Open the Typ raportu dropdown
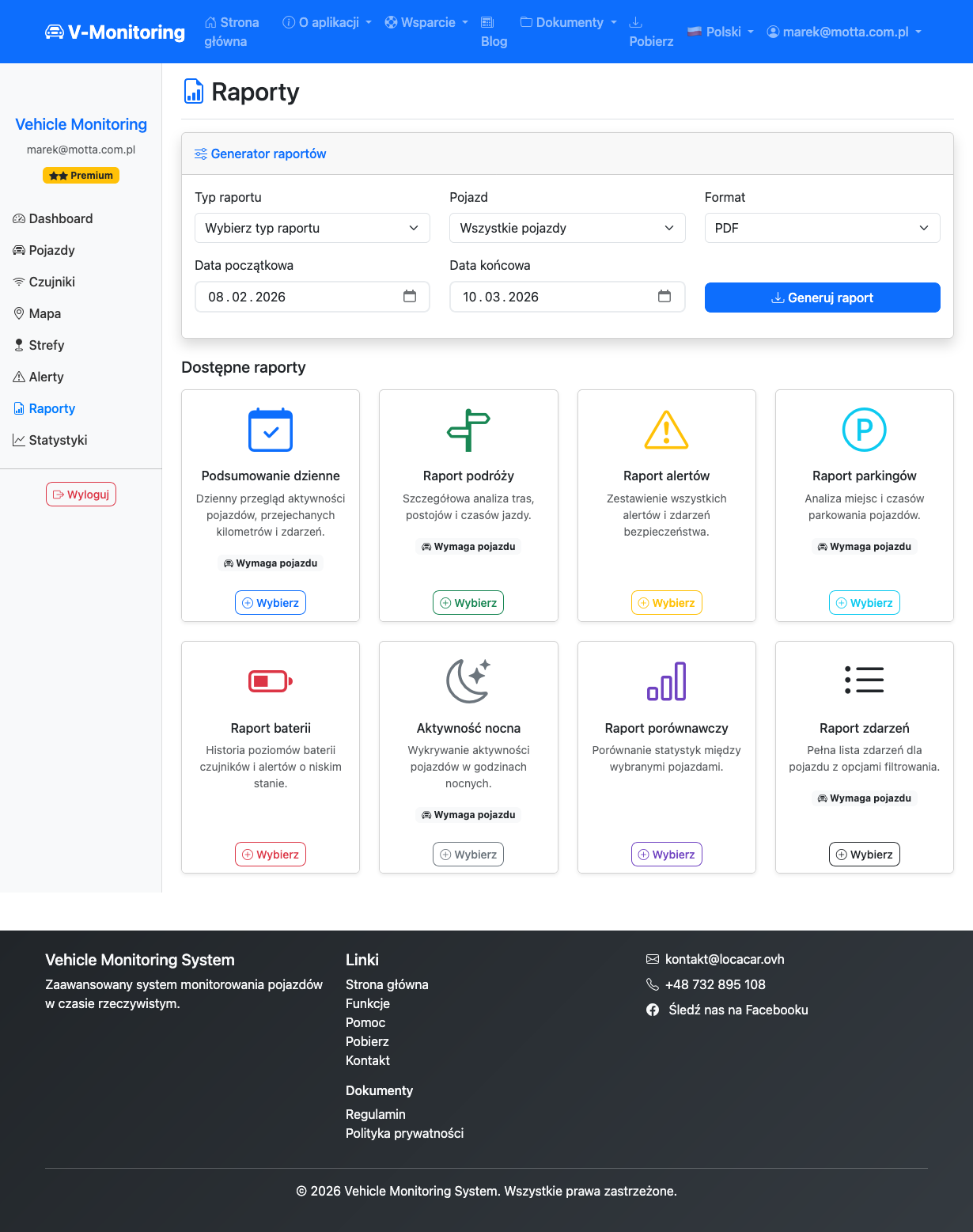This screenshot has width=973, height=1232. pos(312,228)
